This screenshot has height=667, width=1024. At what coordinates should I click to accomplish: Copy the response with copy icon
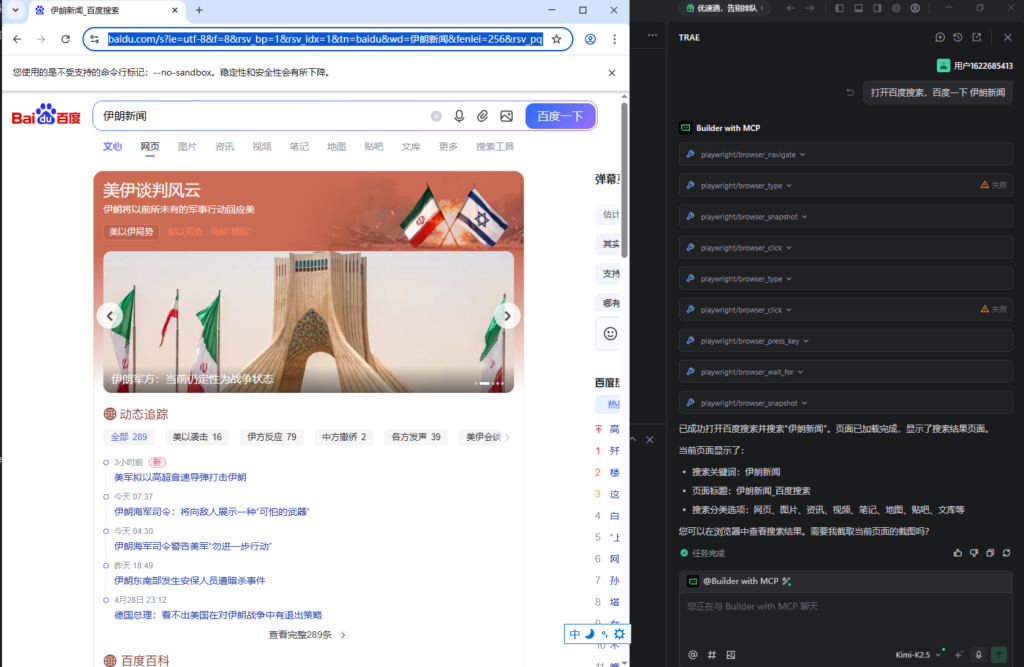pyautogui.click(x=990, y=553)
